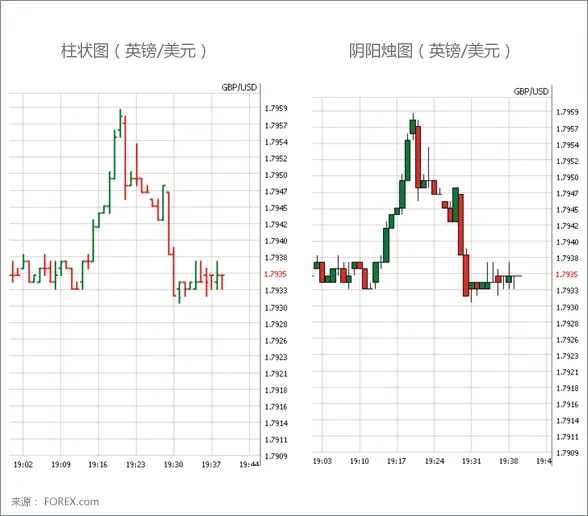Screen dimensions: 588x516
Task: Click the 19:44 time label
Action: point(249,465)
